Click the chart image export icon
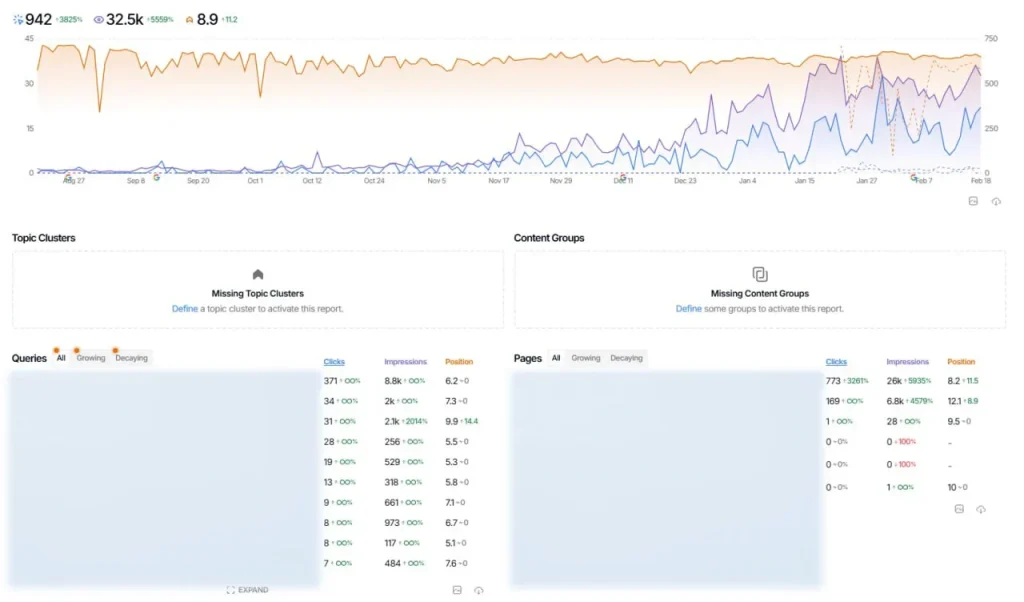Image resolution: width=1024 pixels, height=602 pixels. click(973, 201)
